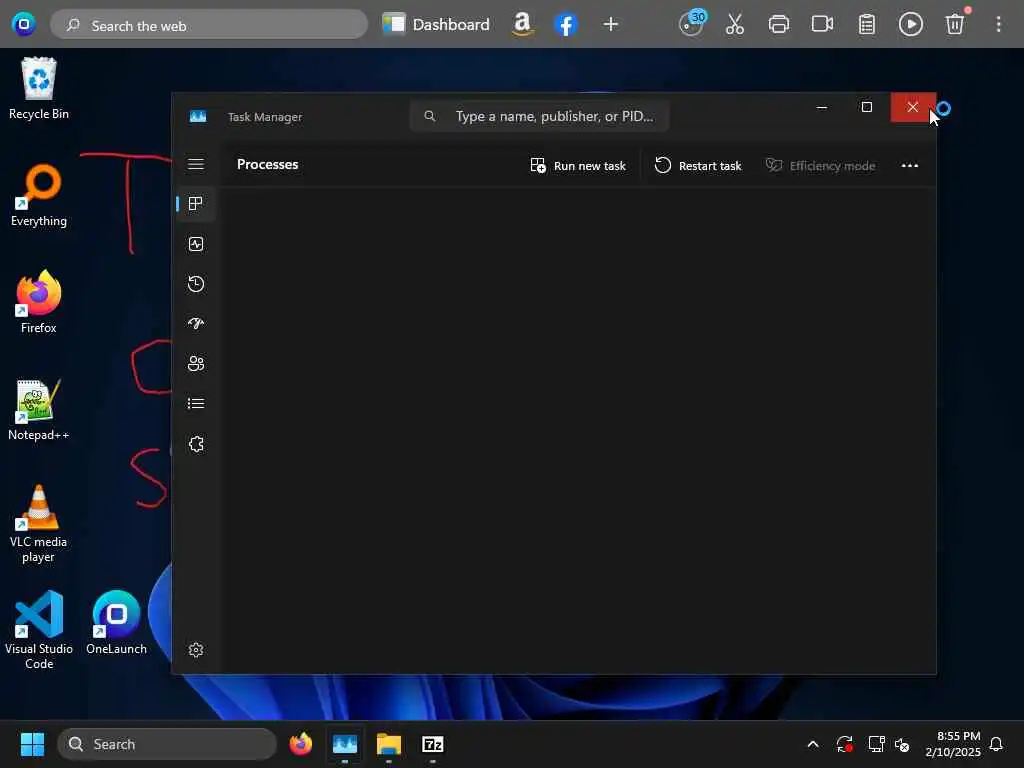Screen dimensions: 1024x768
Task: Select the VLC media player desktop shortcut
Action: [39, 524]
